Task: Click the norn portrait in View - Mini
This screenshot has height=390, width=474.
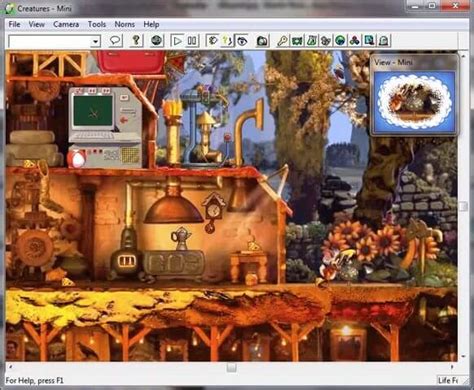Action: point(414,101)
